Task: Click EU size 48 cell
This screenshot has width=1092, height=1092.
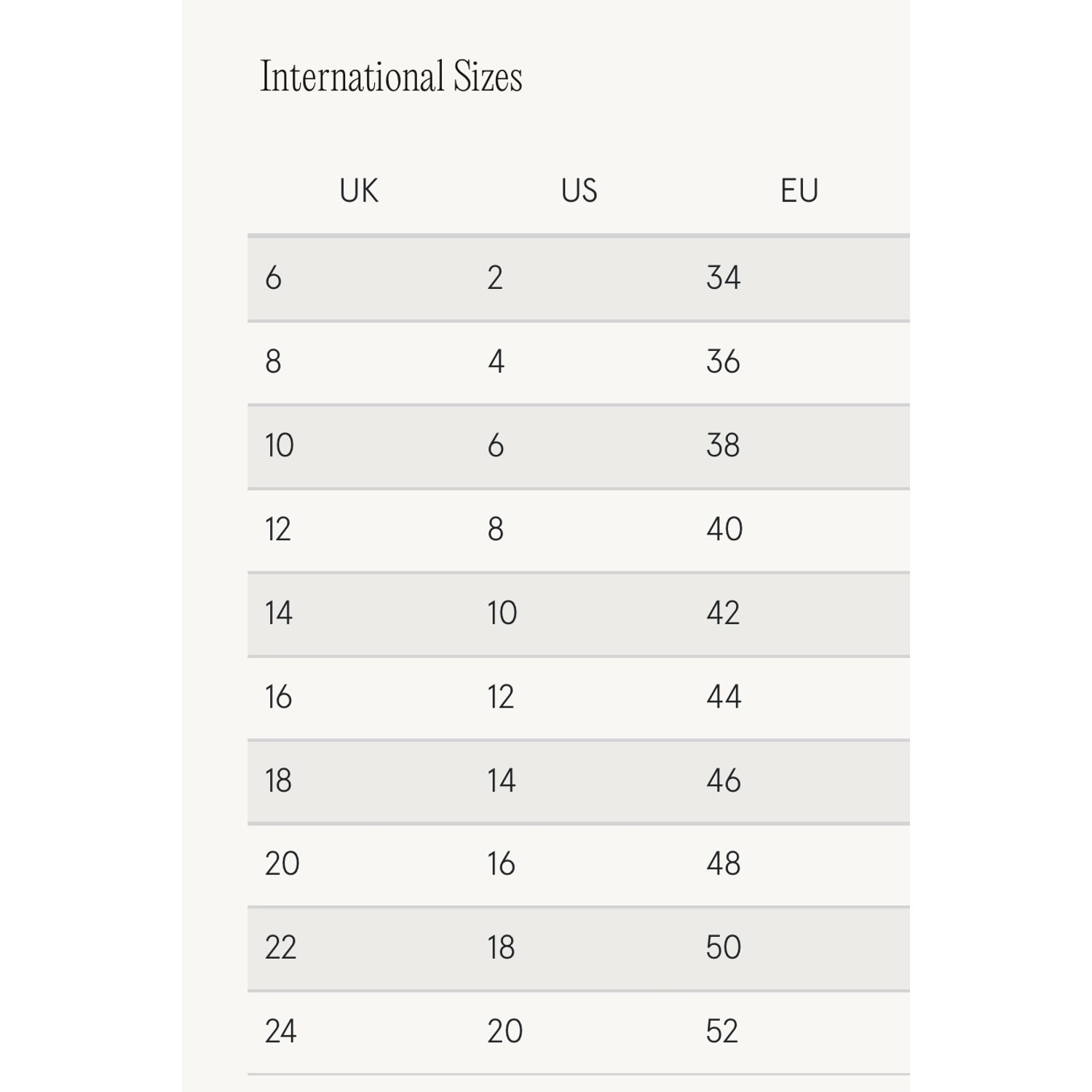Action: click(x=723, y=864)
